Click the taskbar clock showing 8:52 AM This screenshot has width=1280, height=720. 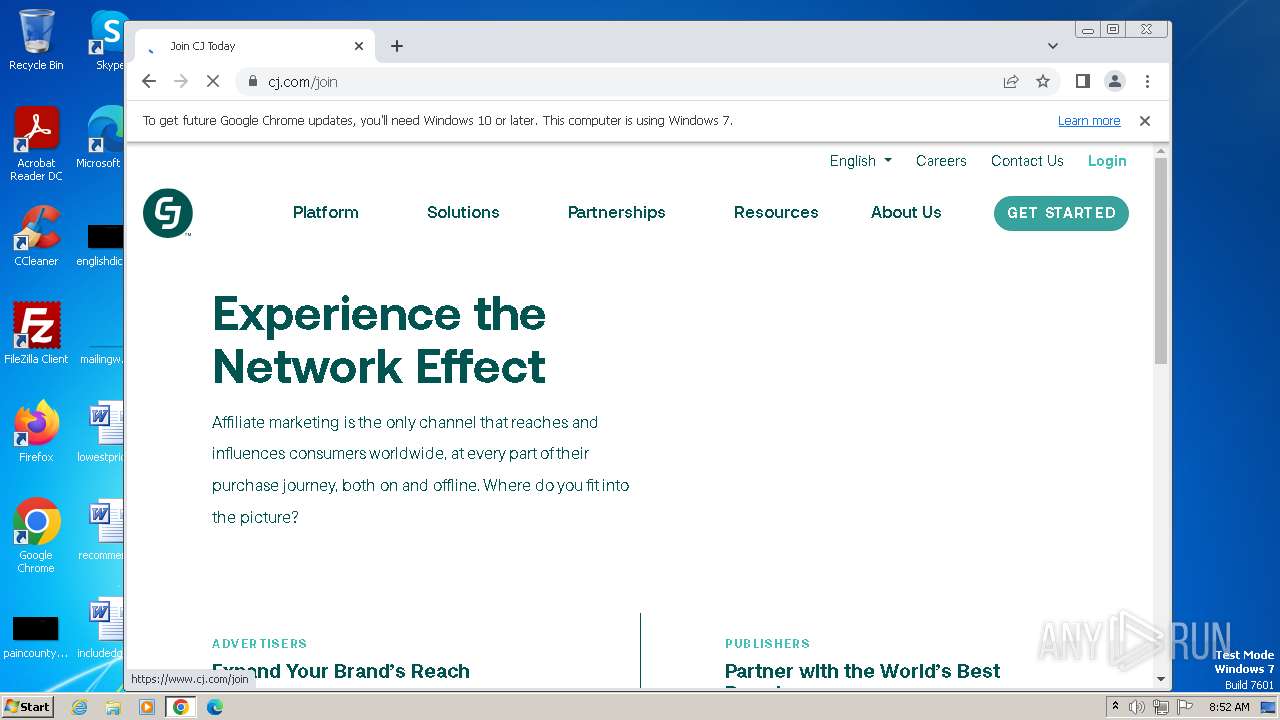[x=1229, y=707]
